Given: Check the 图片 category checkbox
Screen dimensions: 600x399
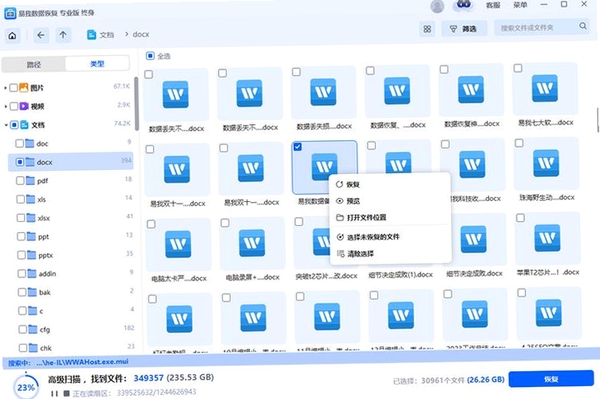Looking at the screenshot, I should click(x=13, y=88).
